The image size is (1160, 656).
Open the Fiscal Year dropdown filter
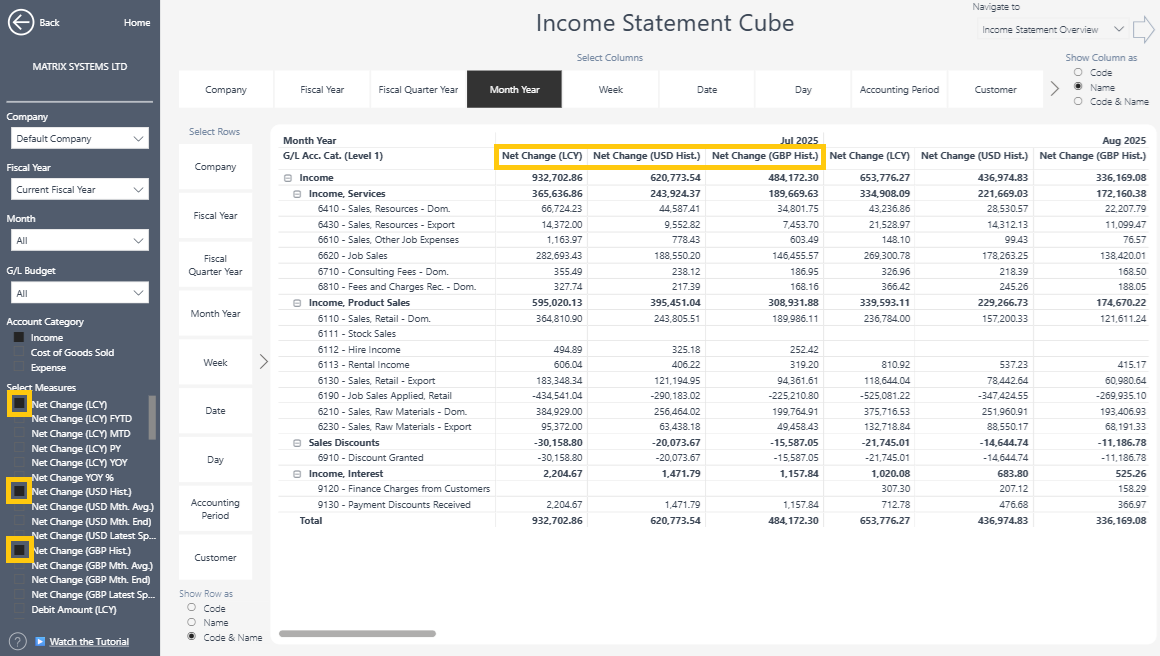coord(78,189)
